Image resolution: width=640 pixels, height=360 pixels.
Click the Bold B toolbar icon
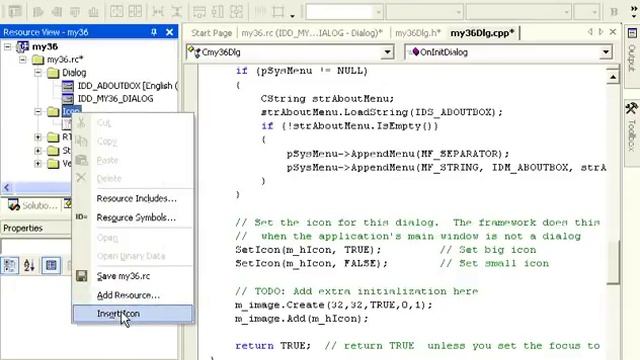coord(614,11)
